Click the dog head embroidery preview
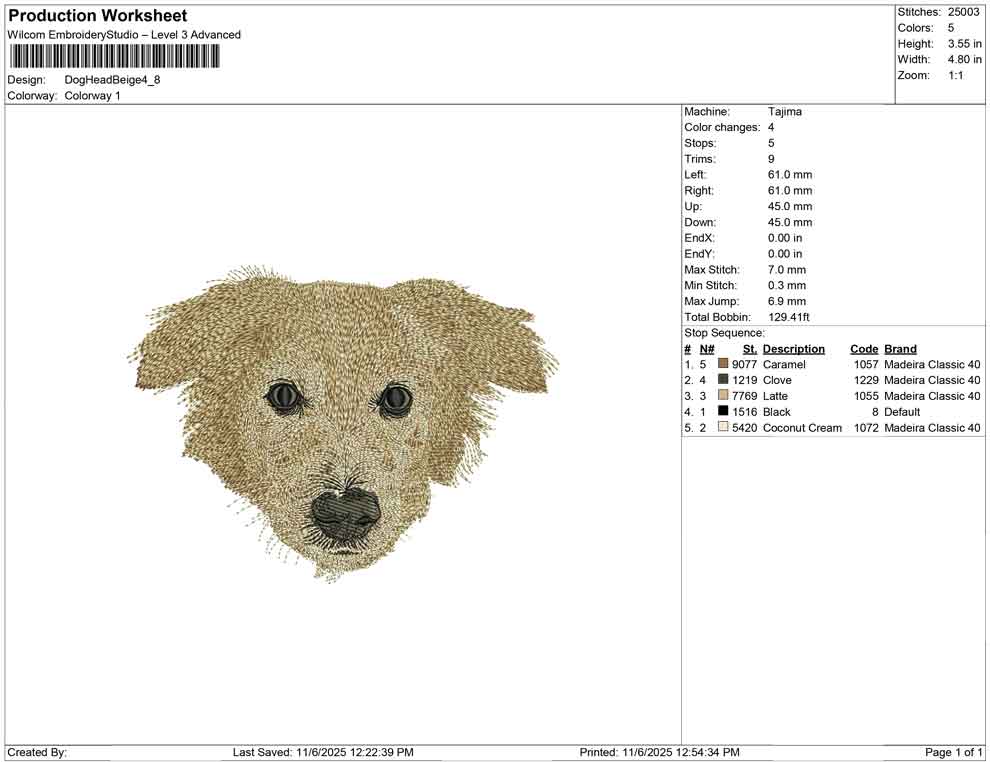The image size is (990, 762). click(342, 420)
